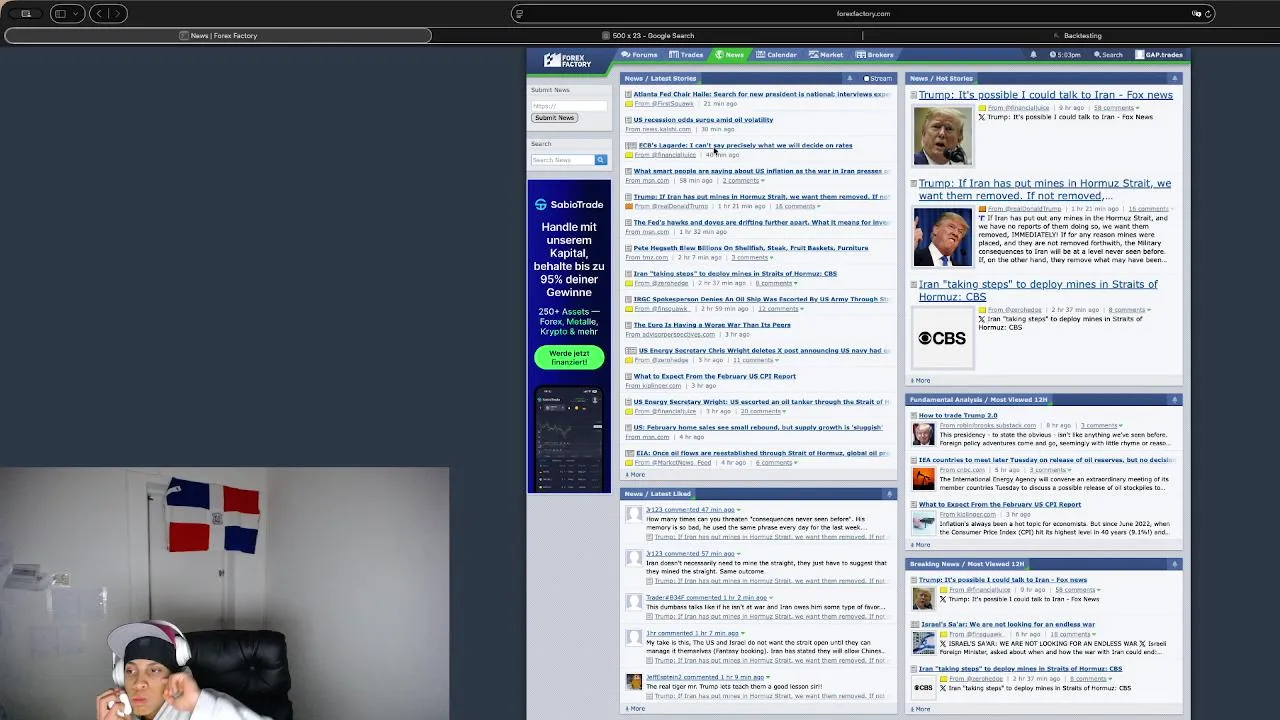Click the Submit News URL field

[569, 105]
